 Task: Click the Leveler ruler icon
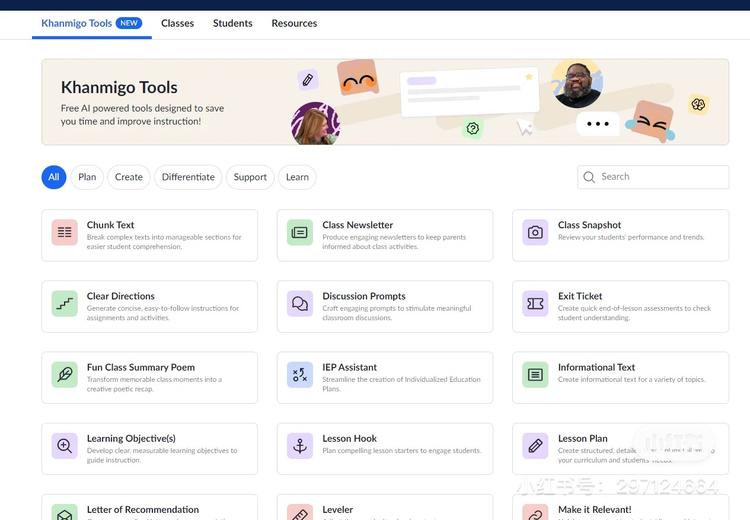click(x=300, y=512)
